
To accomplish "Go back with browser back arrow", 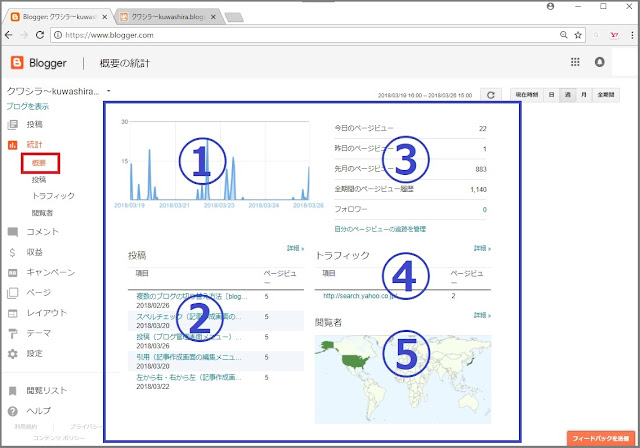I will 9,35.
